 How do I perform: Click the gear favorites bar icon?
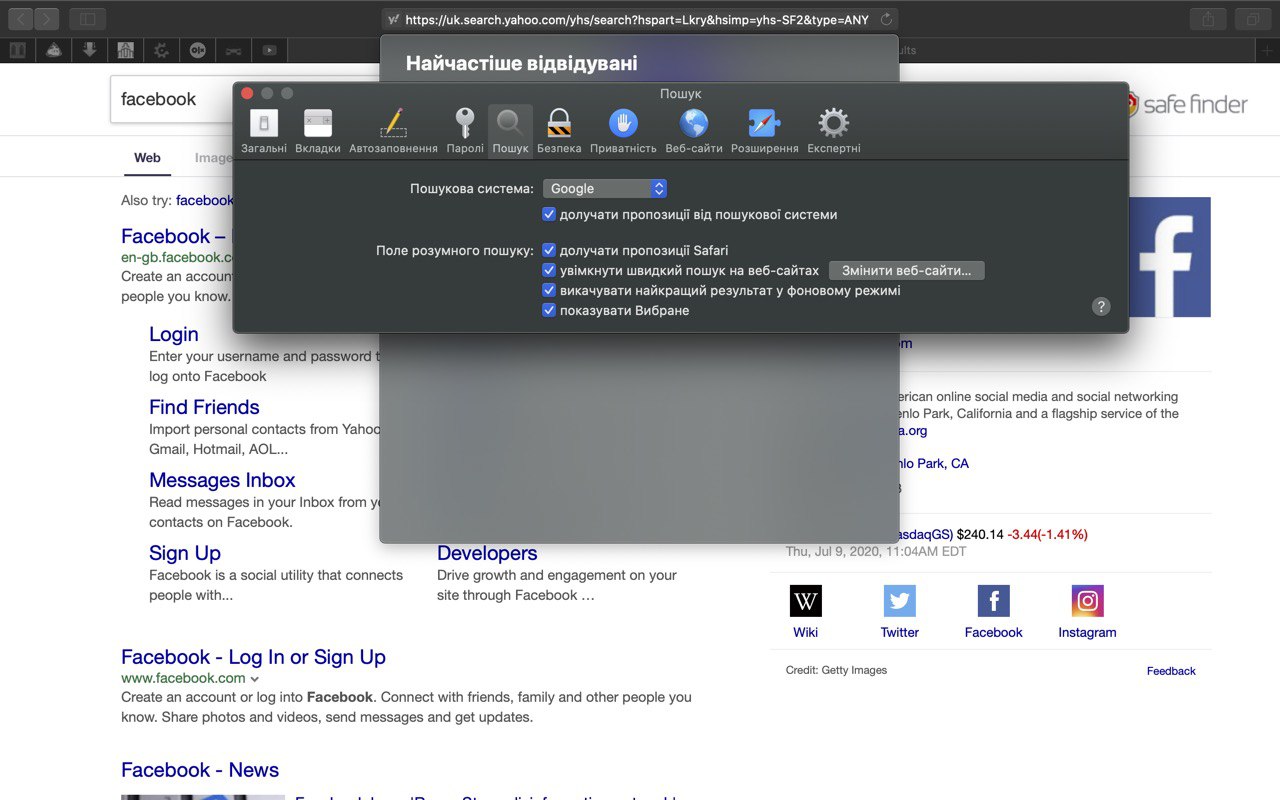tap(161, 50)
